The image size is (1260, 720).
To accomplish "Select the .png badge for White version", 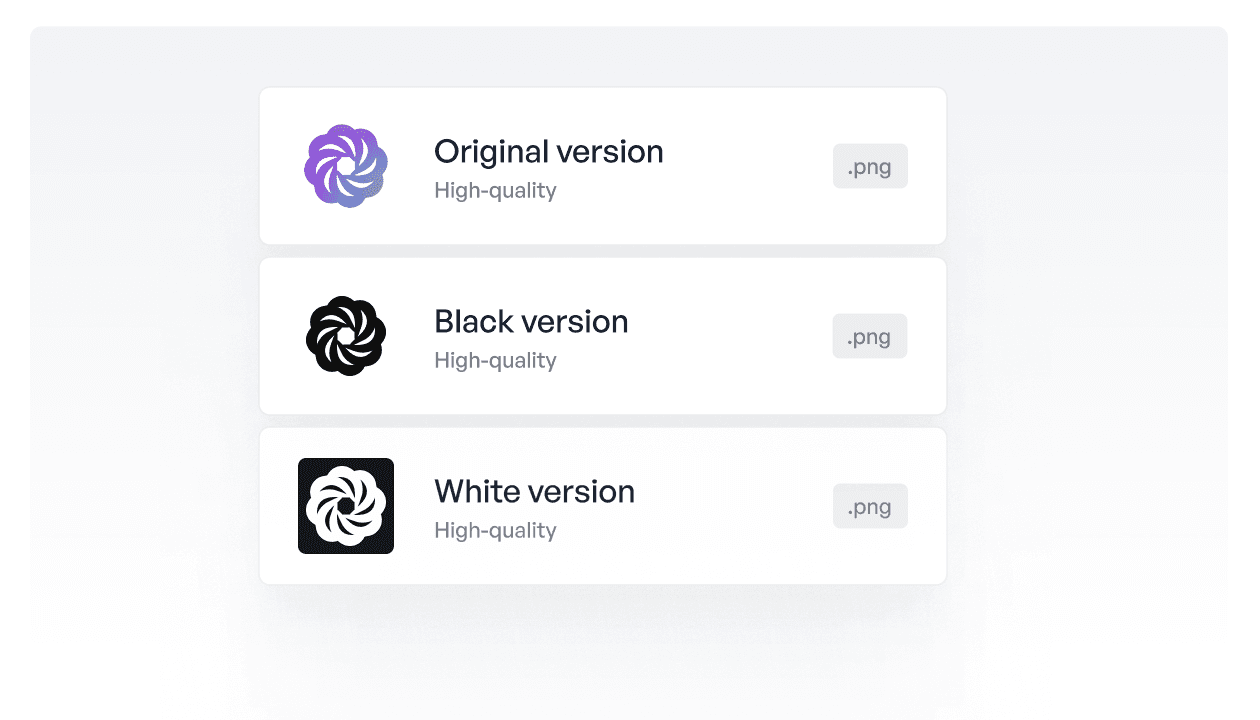I will [x=870, y=506].
